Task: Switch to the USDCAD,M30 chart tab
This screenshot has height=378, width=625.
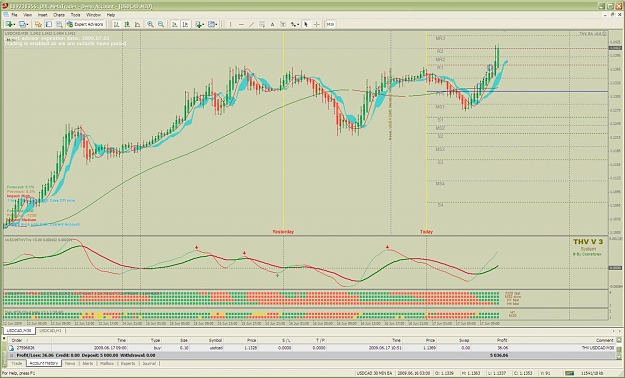Action: (19, 331)
